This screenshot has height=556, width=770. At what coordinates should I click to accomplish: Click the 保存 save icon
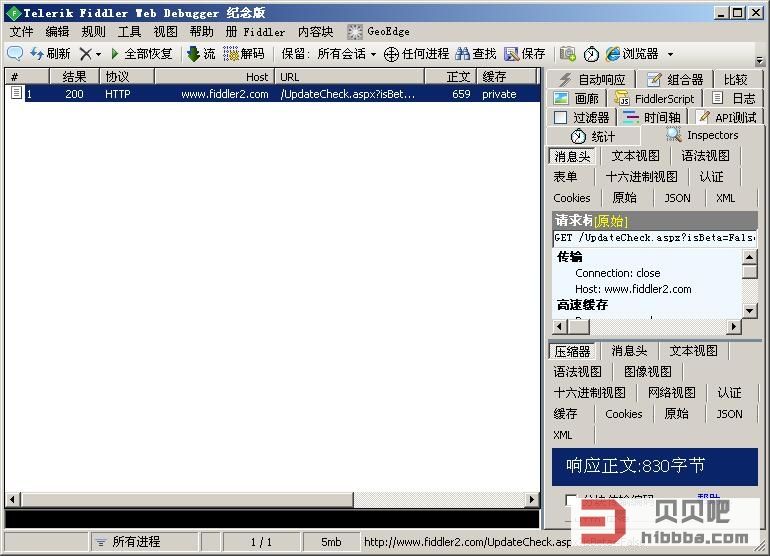tap(512, 54)
